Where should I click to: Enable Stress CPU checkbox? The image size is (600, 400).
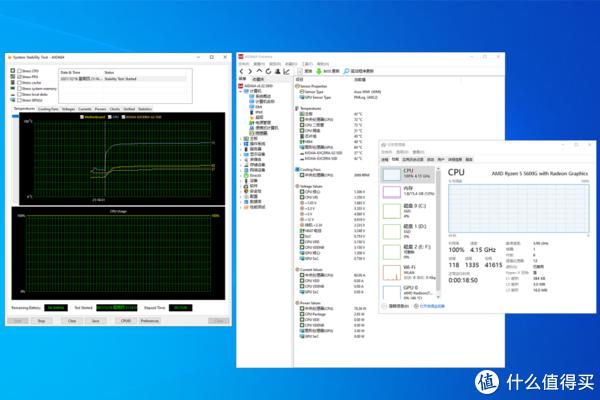click(19, 71)
